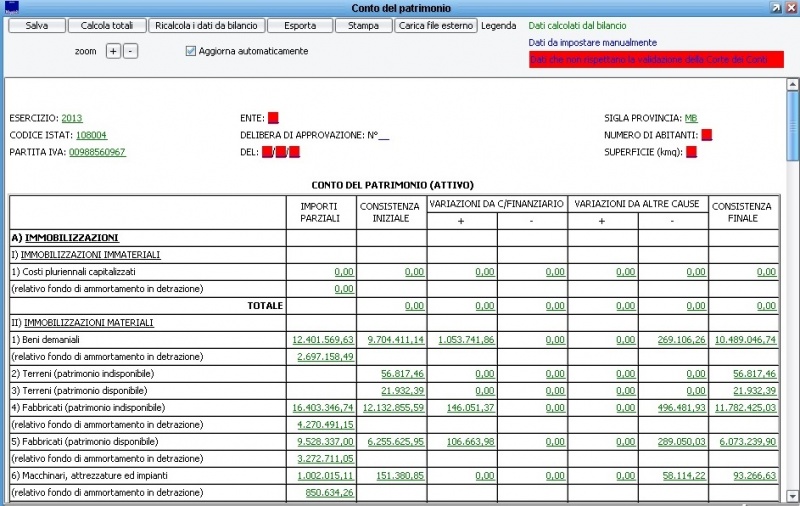Restore window using title bar arrow icon
The height and width of the screenshot is (506, 800).
tap(776, 8)
